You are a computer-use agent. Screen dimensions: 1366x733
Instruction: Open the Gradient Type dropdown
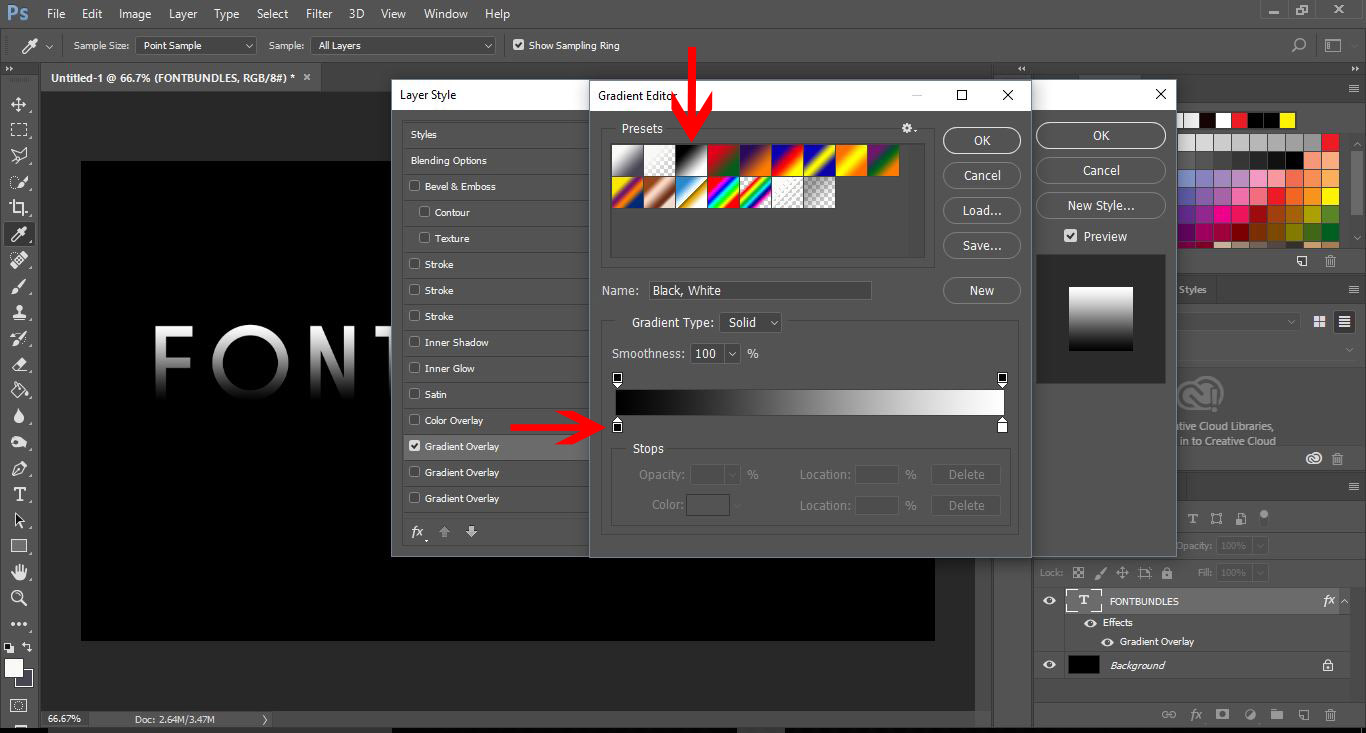click(753, 323)
